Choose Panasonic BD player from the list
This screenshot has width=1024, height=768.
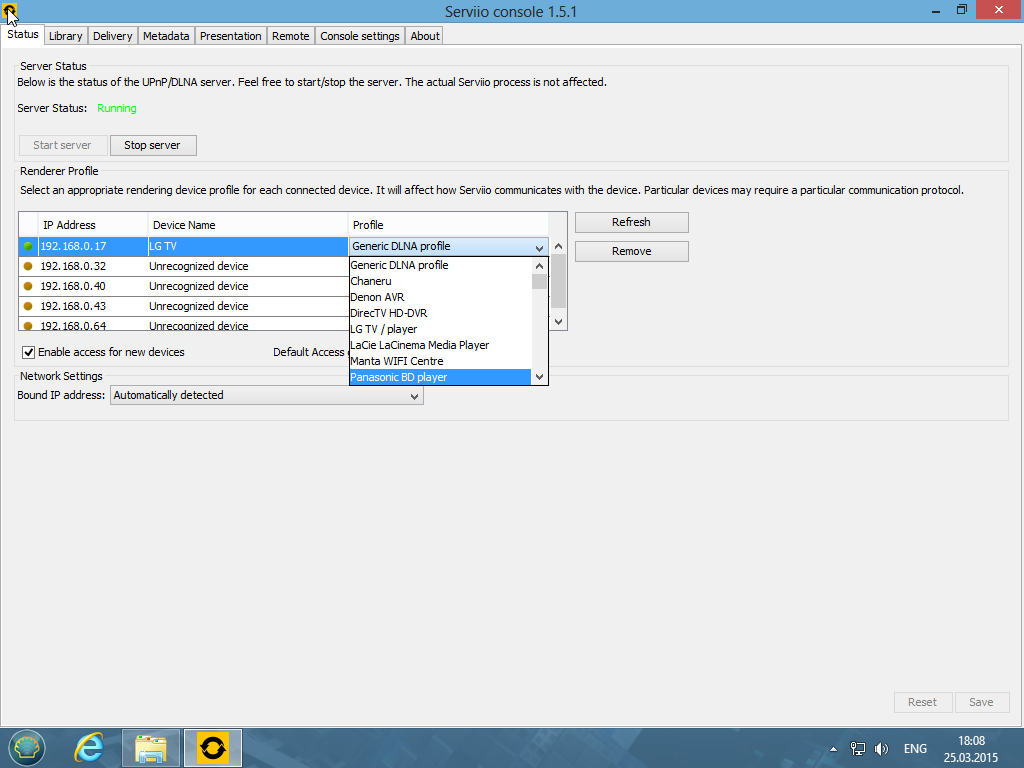[439, 377]
